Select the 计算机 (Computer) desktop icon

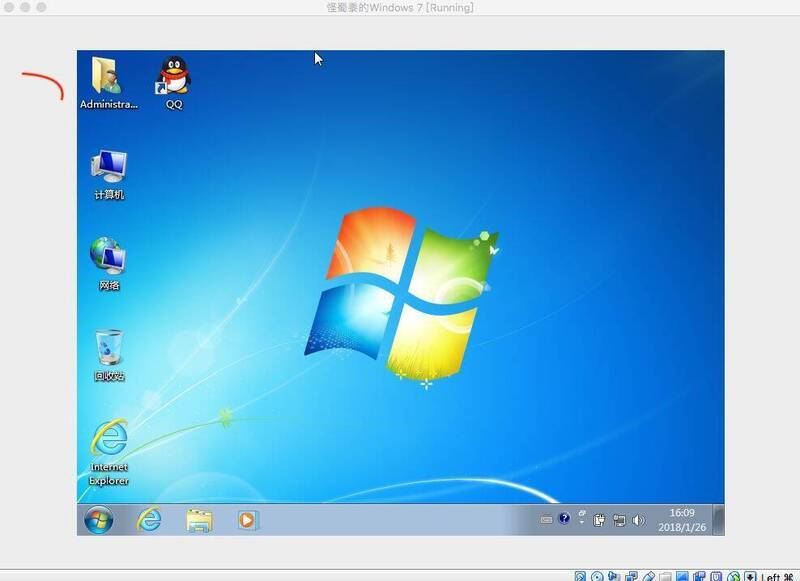(x=109, y=168)
